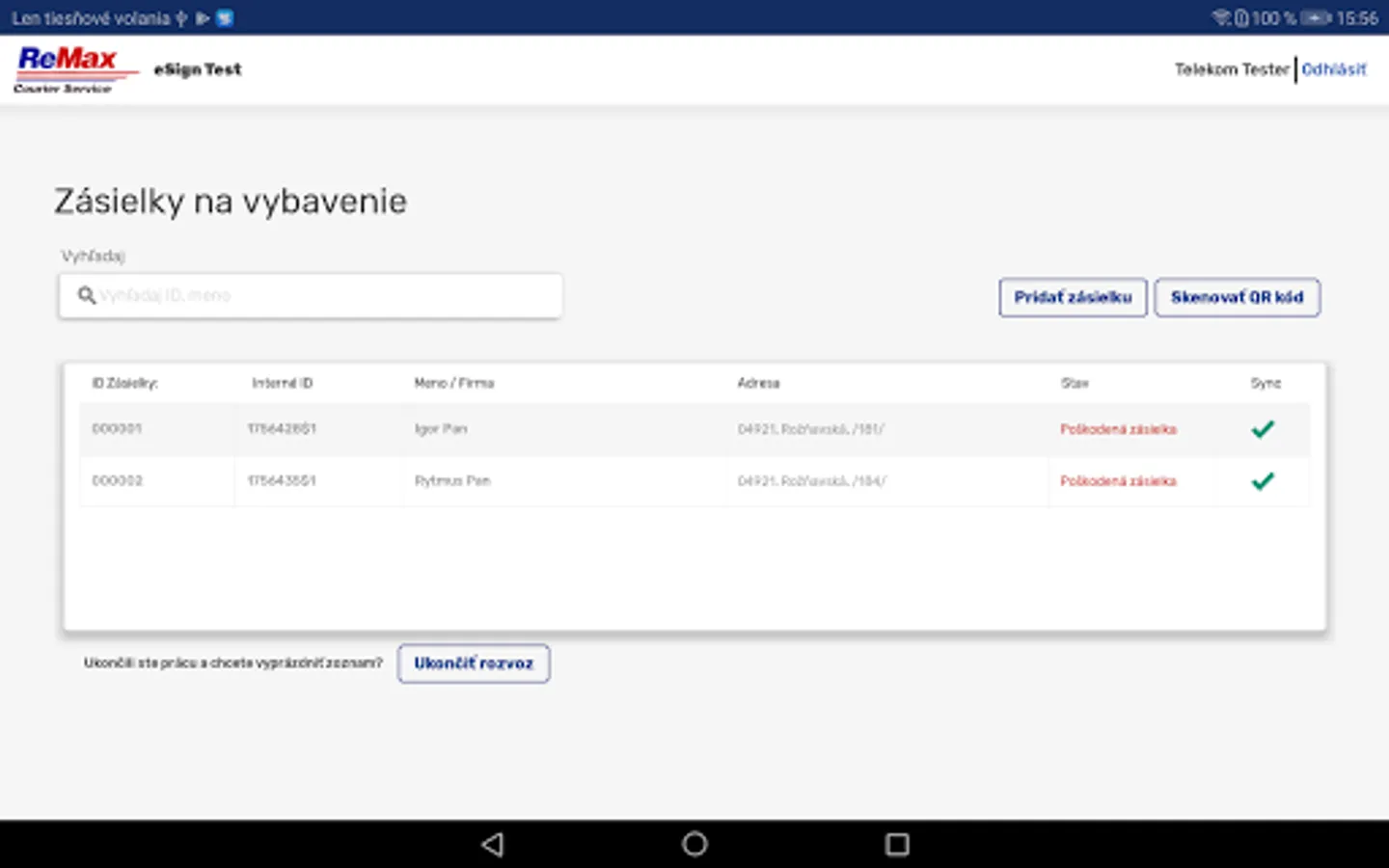Tap the Android home circle icon
This screenshot has width=1389, height=868.
[x=694, y=845]
